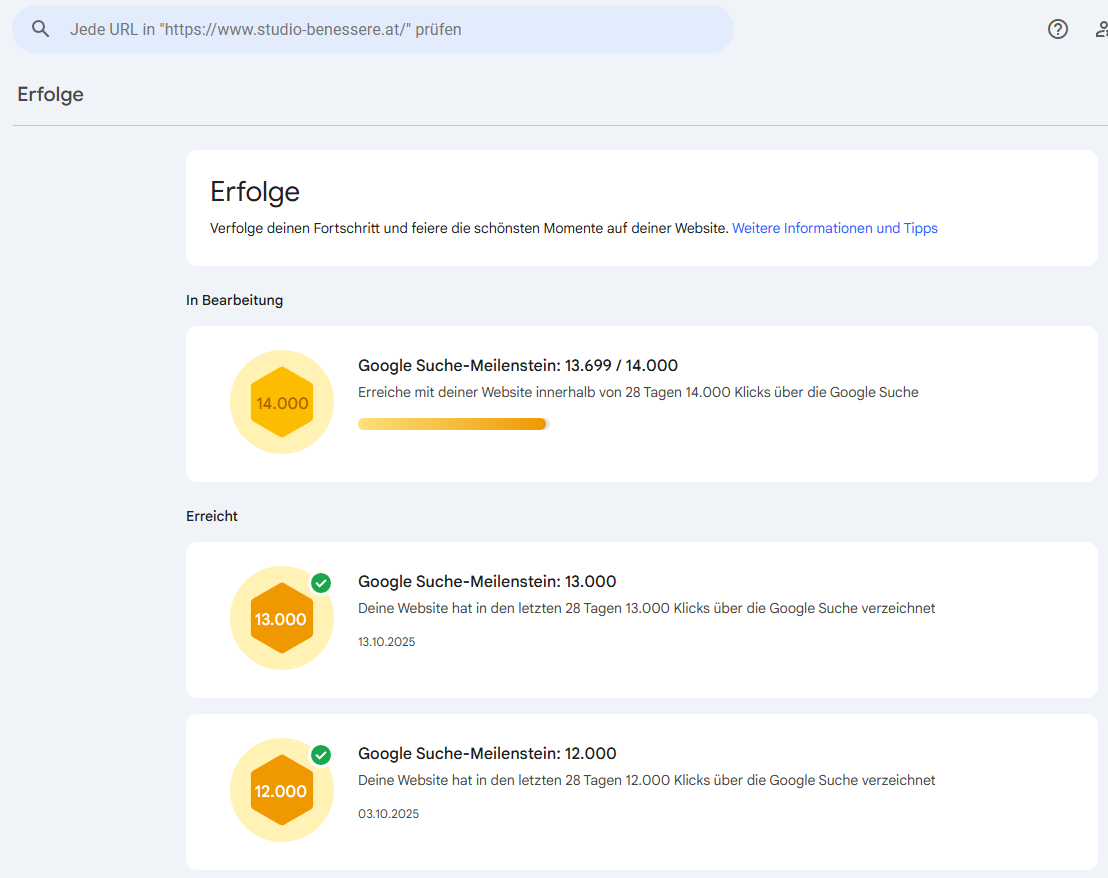The image size is (1108, 878).
Task: Click the milestone progress bar
Action: (x=452, y=423)
